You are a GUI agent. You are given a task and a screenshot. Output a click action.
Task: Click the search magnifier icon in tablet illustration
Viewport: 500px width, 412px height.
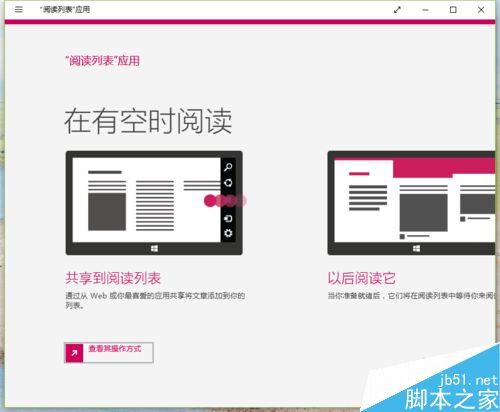click(x=228, y=167)
